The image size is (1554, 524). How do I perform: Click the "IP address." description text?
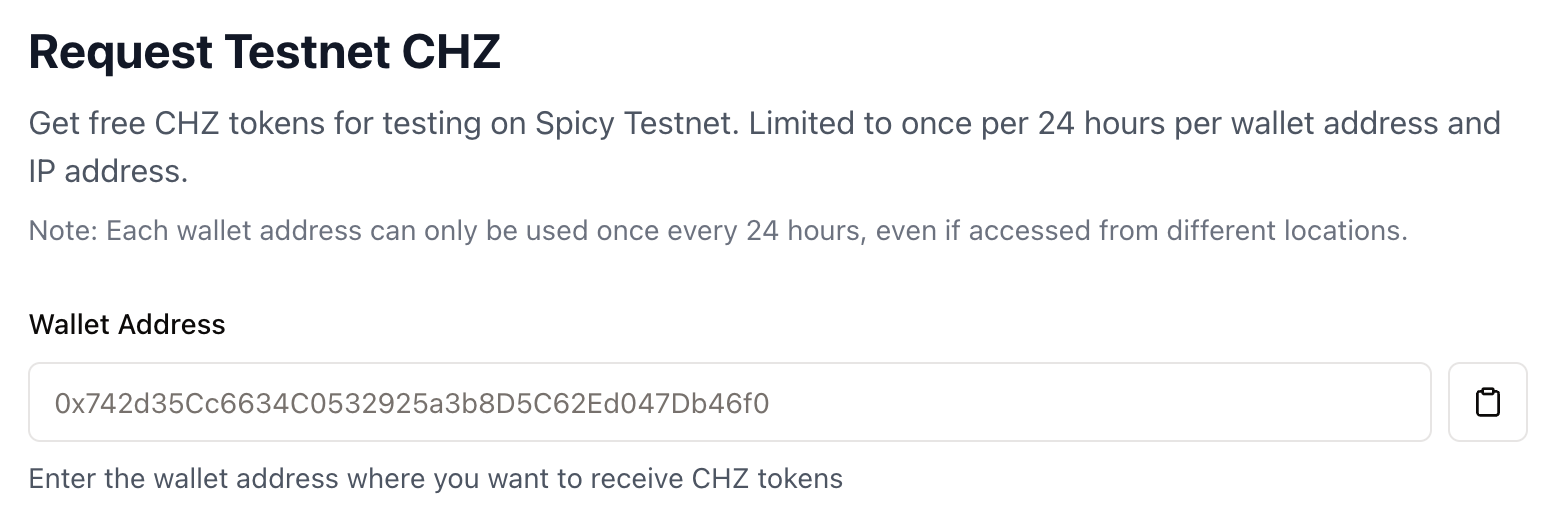tap(108, 171)
